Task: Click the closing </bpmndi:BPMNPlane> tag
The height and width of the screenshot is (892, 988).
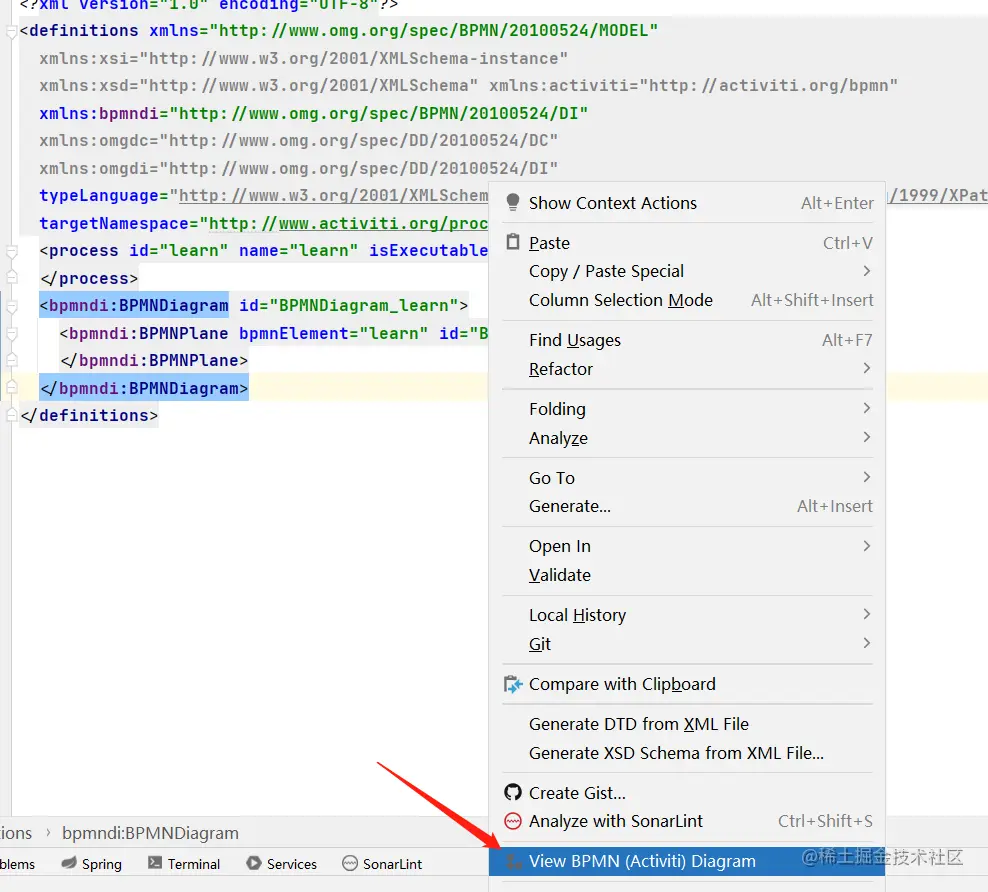Action: [154, 361]
